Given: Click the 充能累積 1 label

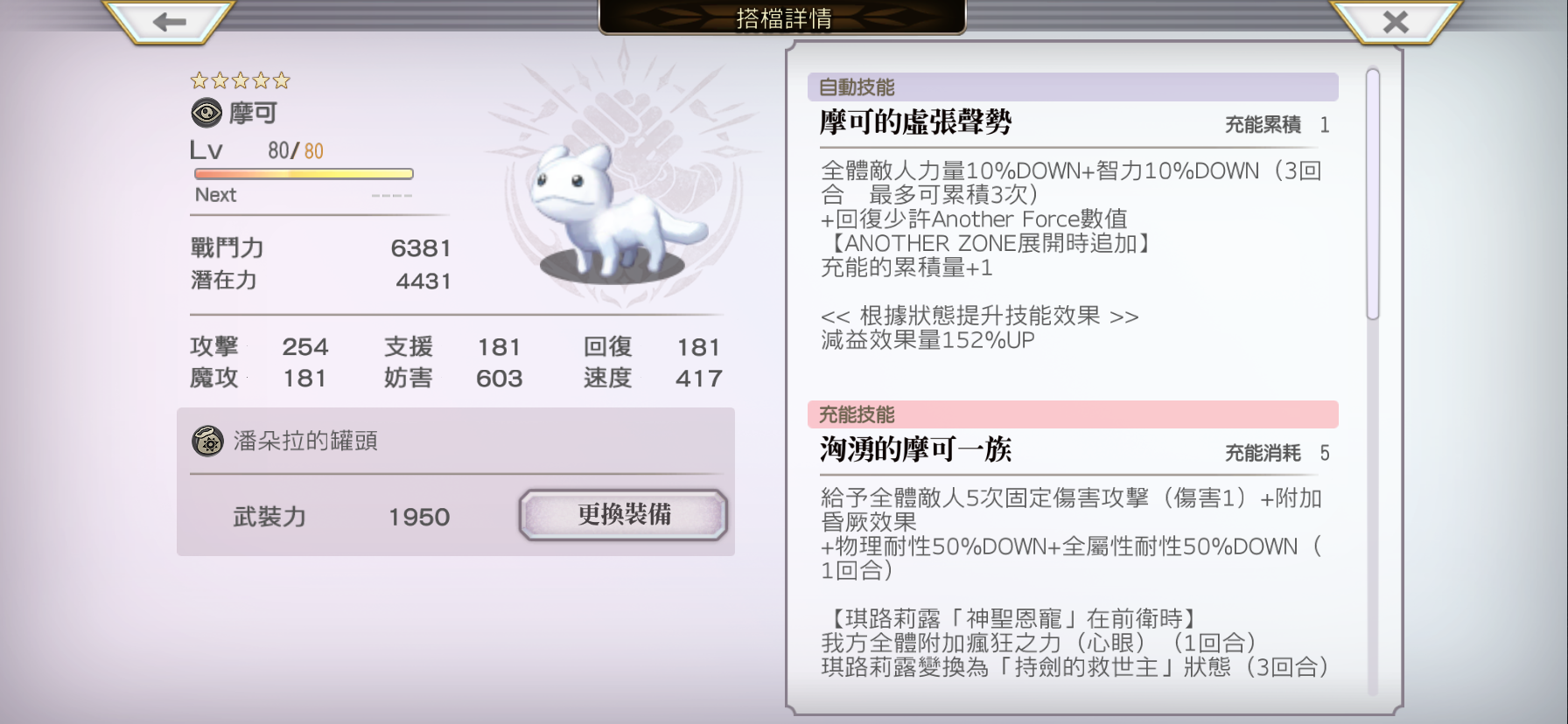Looking at the screenshot, I should click(x=1277, y=125).
